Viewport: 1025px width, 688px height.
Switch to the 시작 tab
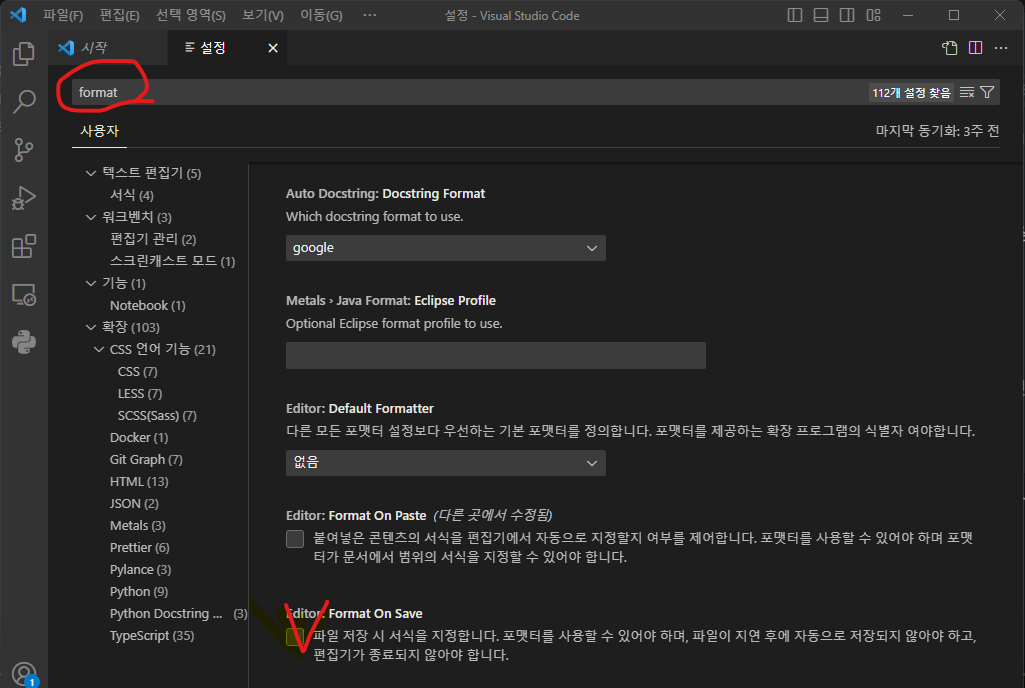pos(108,48)
